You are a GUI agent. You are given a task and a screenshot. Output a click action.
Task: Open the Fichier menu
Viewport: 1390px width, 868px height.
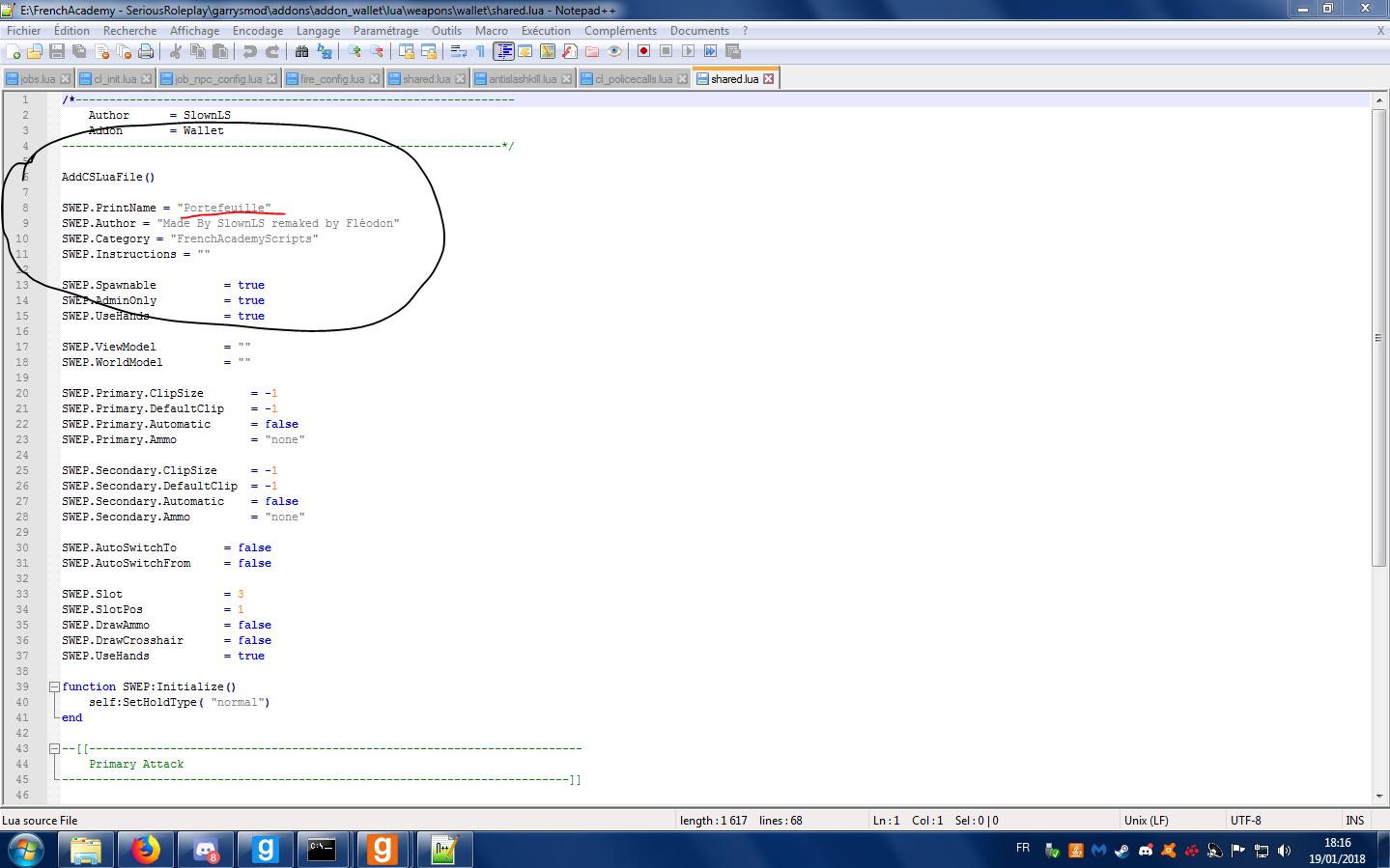click(24, 31)
